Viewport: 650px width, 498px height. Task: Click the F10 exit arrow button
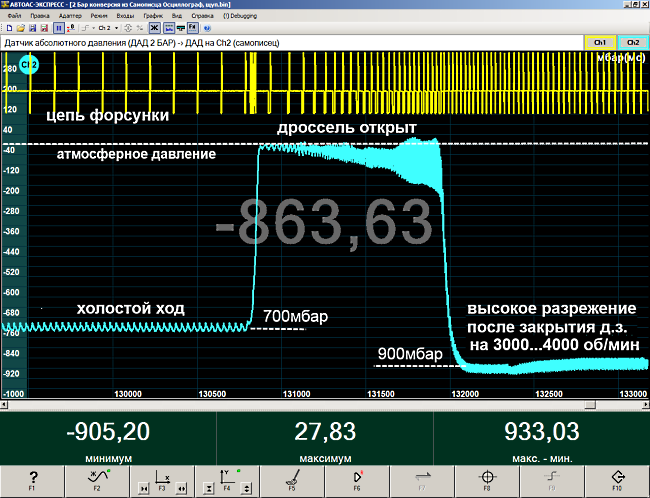point(617,481)
